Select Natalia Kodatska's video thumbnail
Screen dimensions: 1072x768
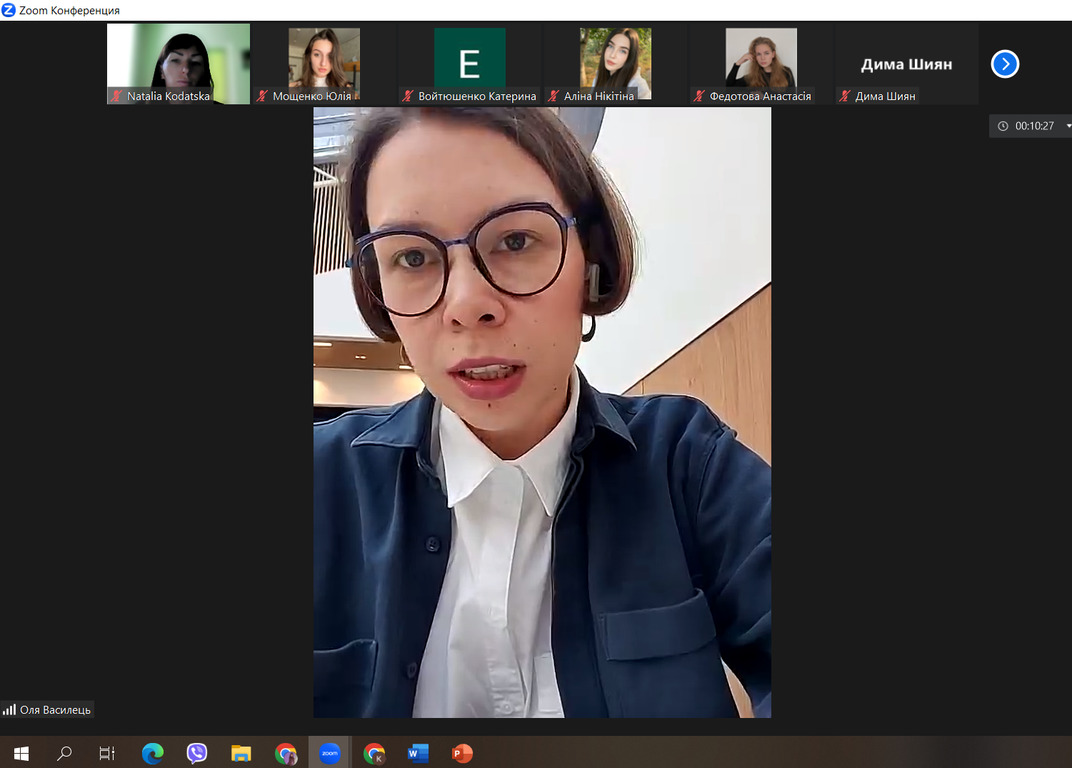coord(178,64)
